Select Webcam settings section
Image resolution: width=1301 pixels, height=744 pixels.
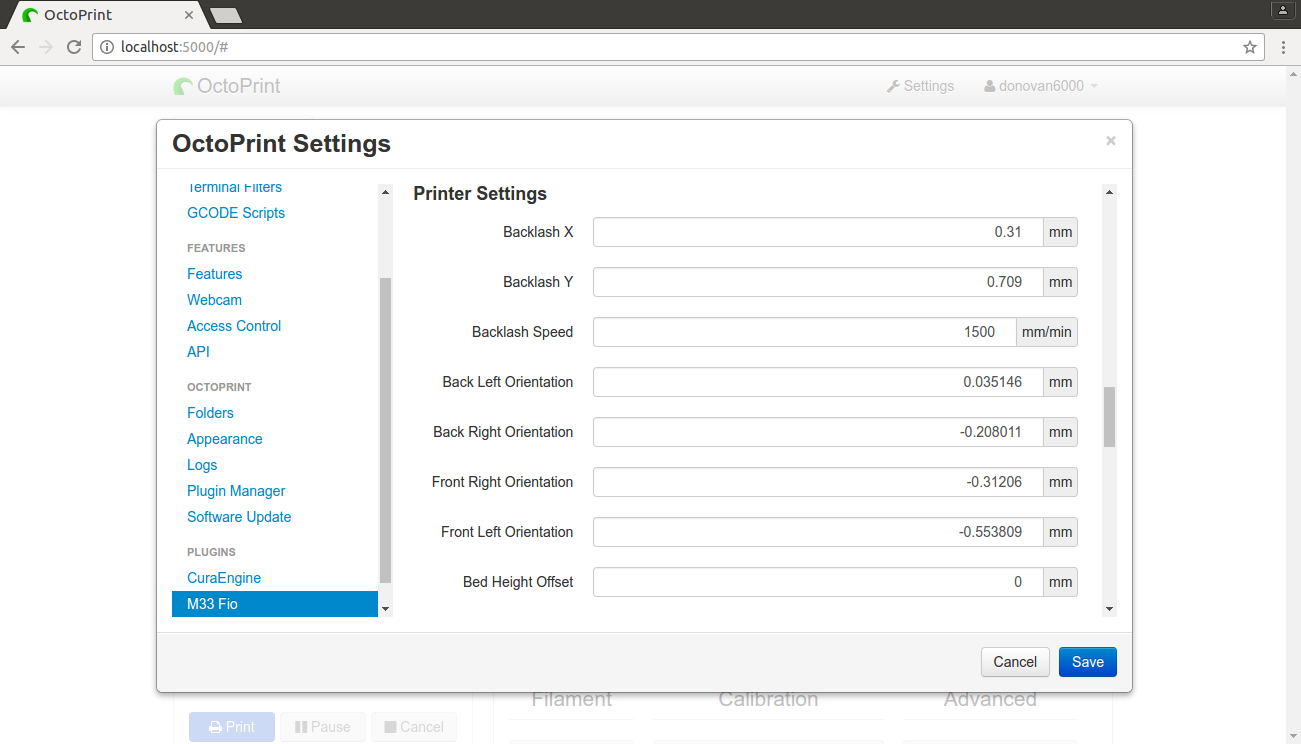(214, 300)
